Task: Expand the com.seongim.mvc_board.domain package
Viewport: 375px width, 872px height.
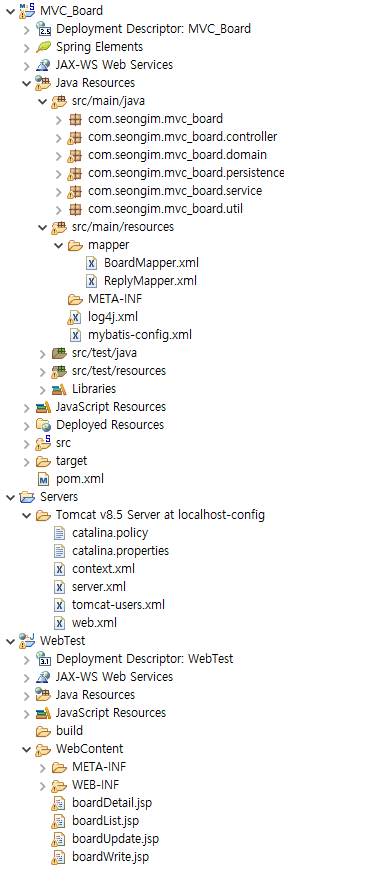Action: [58, 155]
